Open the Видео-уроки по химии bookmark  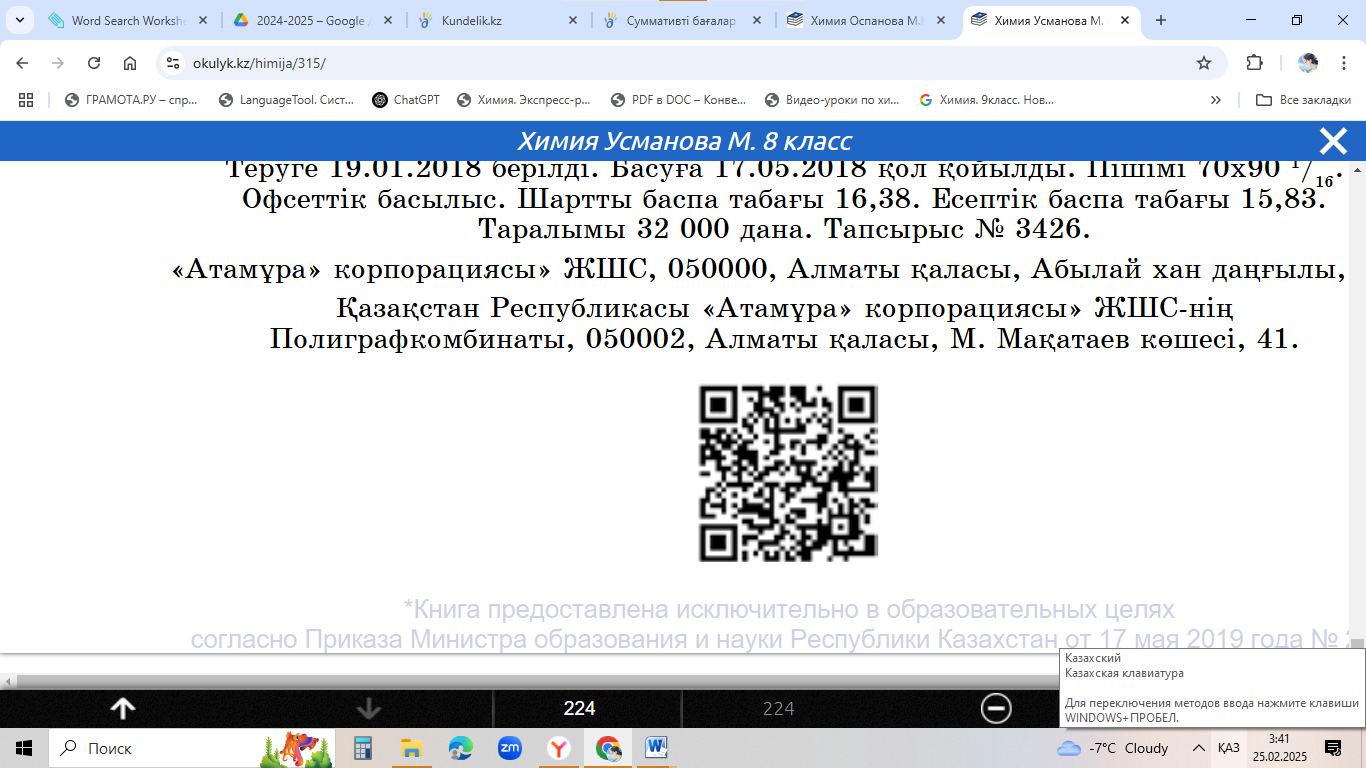[x=831, y=100]
